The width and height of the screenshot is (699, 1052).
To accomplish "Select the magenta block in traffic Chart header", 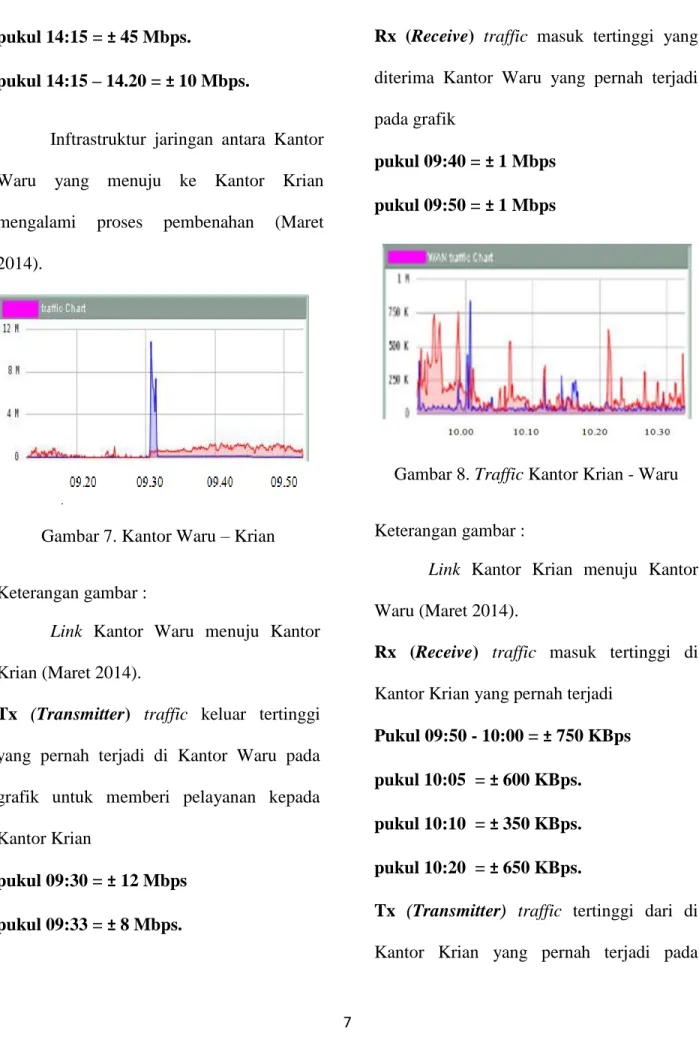I will click(20, 308).
